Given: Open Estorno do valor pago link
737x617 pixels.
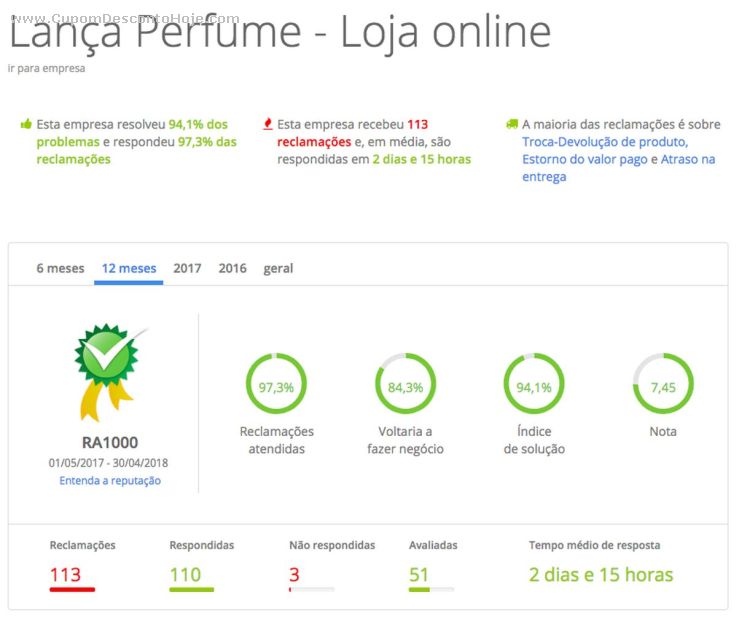Looking at the screenshot, I should coord(585,159).
